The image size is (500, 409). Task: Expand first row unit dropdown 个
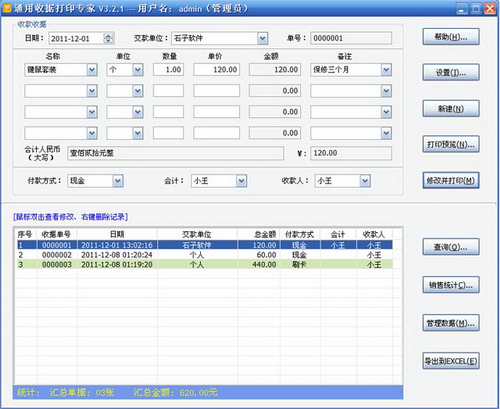[138, 70]
